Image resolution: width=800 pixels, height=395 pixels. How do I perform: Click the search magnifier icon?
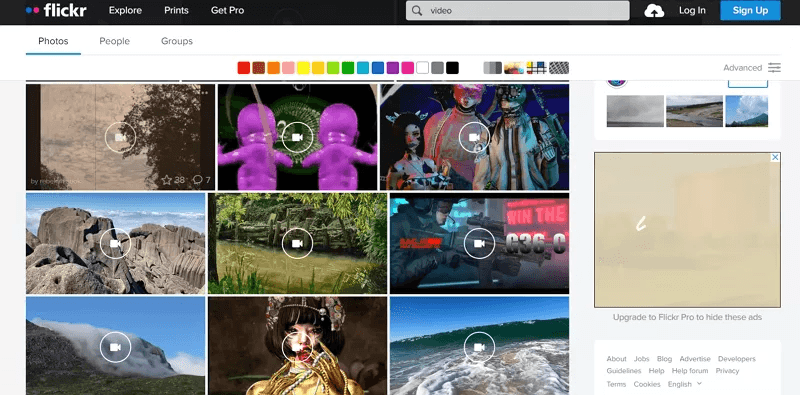[417, 10]
